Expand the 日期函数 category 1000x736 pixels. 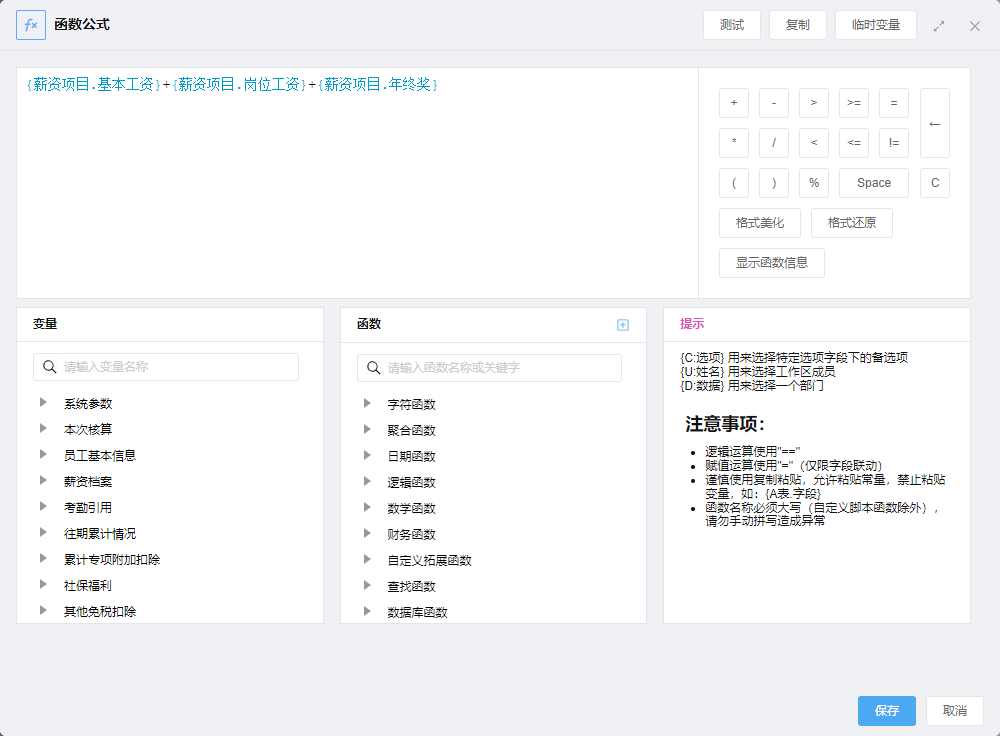tap(367, 455)
